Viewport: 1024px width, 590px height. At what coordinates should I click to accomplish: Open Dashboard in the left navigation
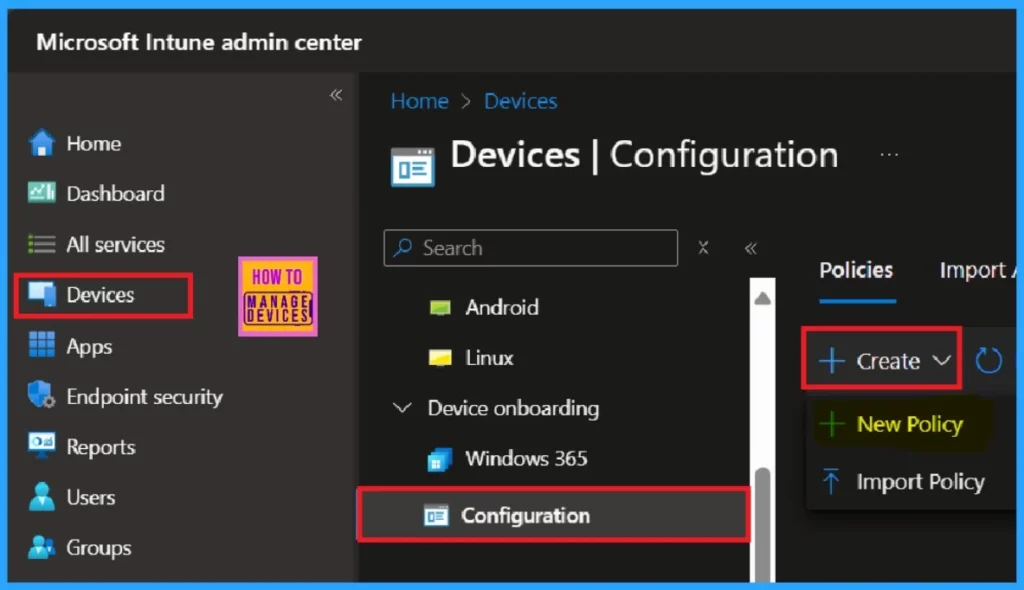click(x=116, y=193)
